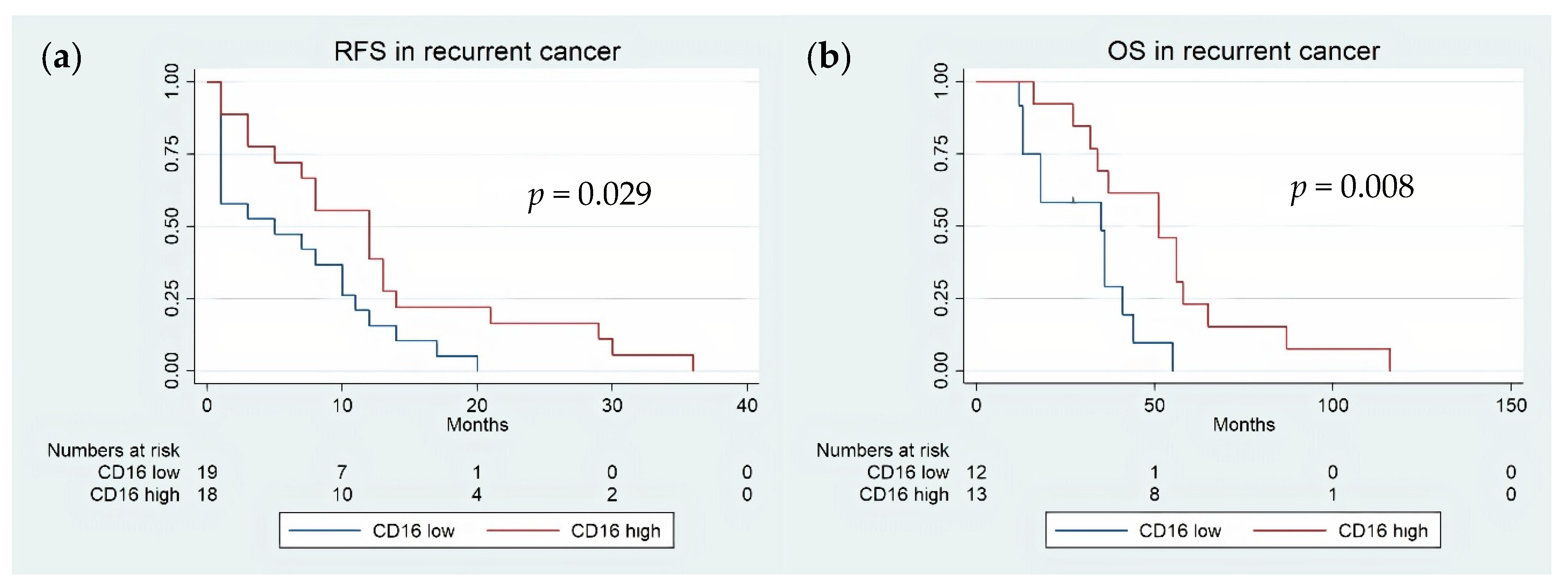Click x-axis tick label 40 in RFS chart
1568x584 pixels.
(747, 405)
